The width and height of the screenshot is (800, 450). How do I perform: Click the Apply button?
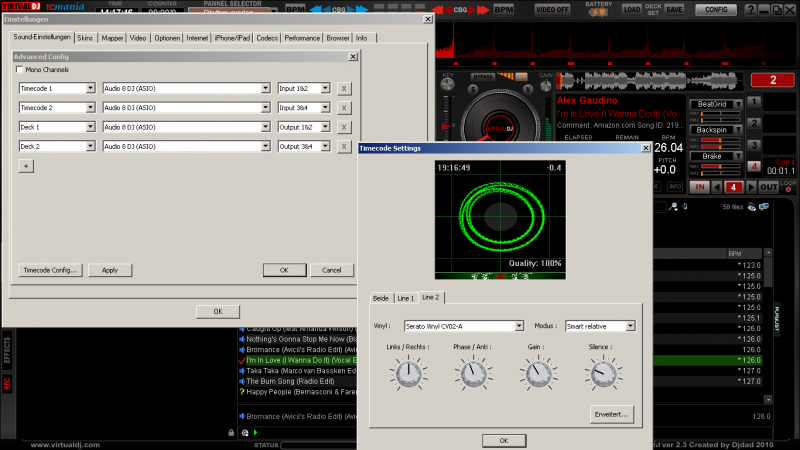(x=110, y=270)
